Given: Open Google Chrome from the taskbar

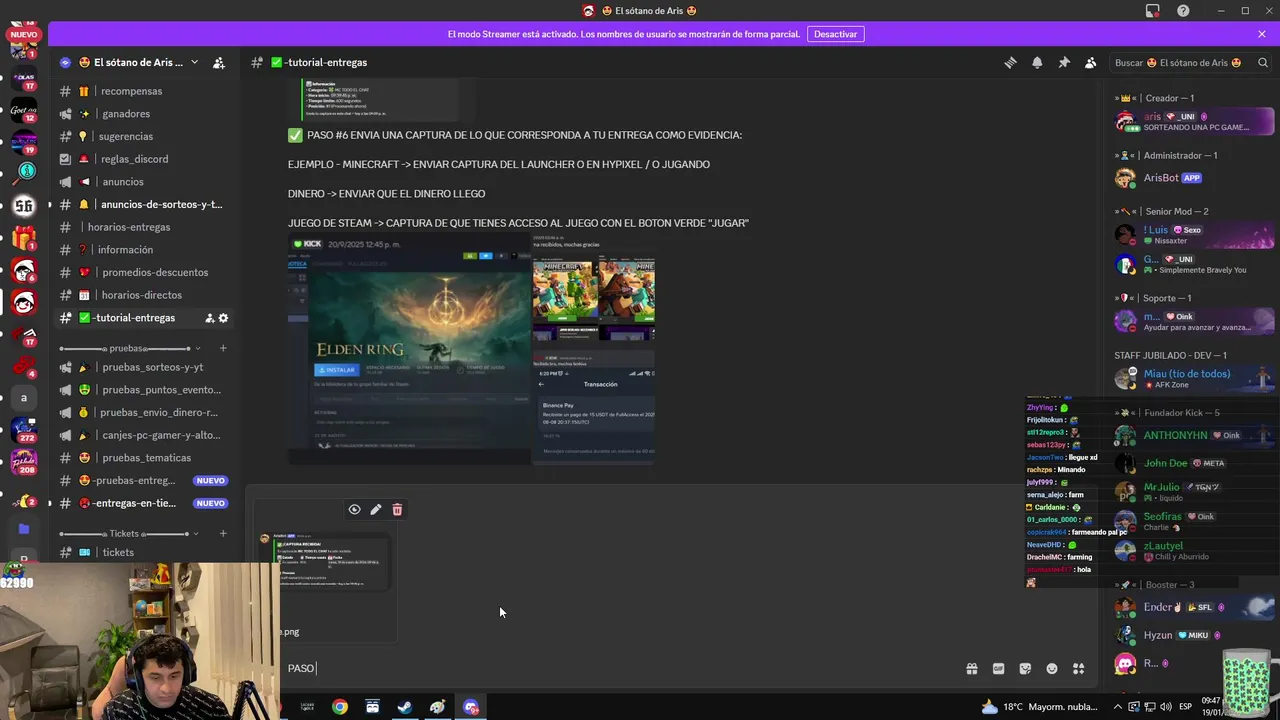Looking at the screenshot, I should pyautogui.click(x=340, y=707).
